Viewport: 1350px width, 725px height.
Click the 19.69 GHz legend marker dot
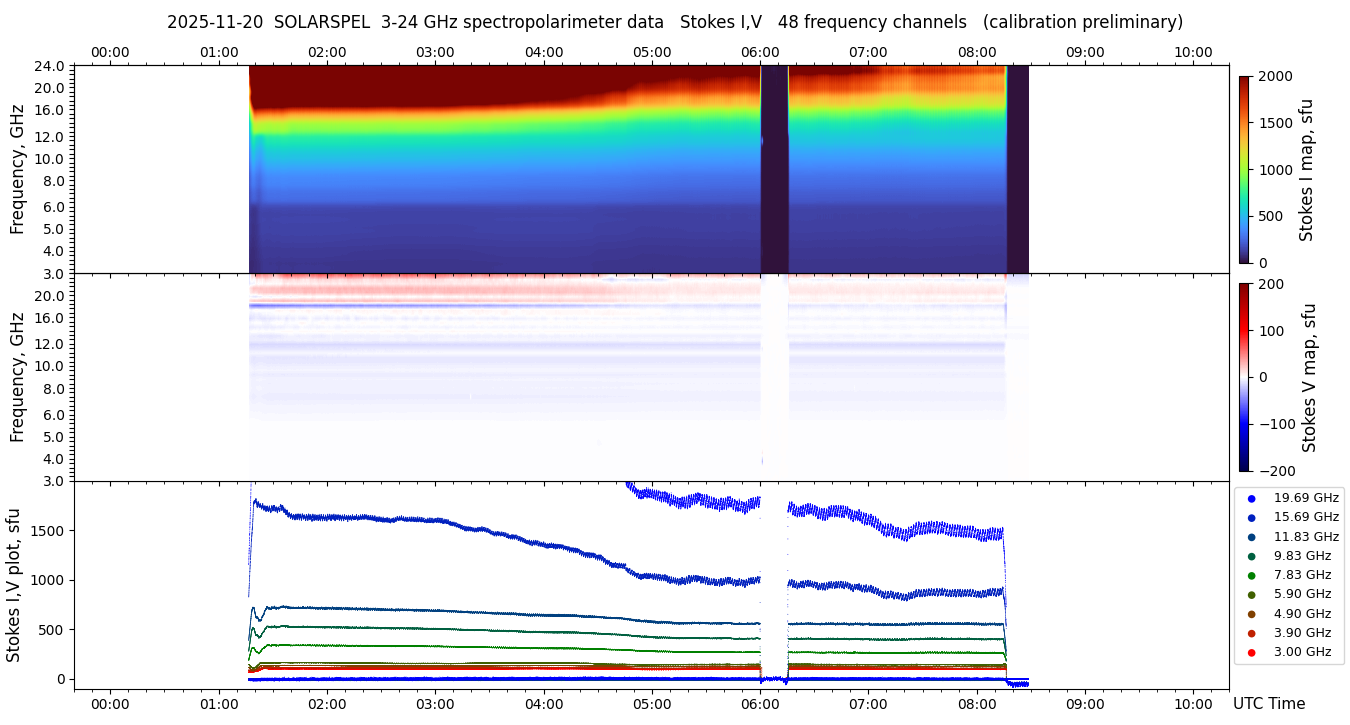click(1251, 498)
